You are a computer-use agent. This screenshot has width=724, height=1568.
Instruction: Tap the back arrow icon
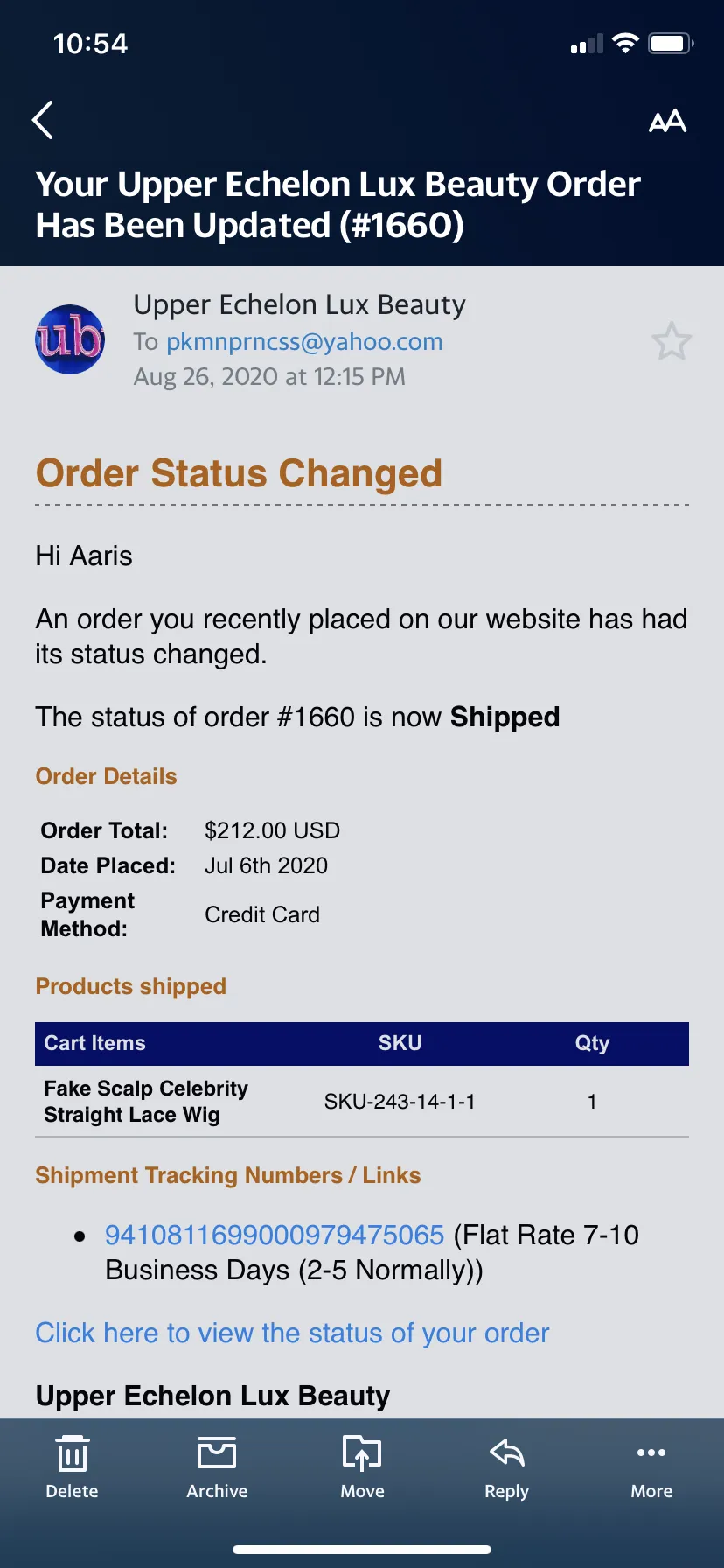click(x=43, y=120)
